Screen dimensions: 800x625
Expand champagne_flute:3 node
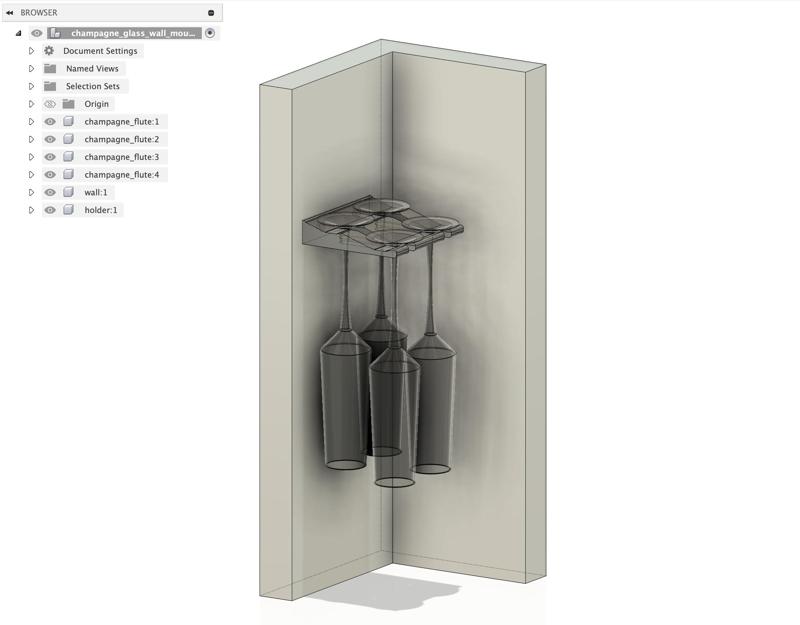(31, 157)
